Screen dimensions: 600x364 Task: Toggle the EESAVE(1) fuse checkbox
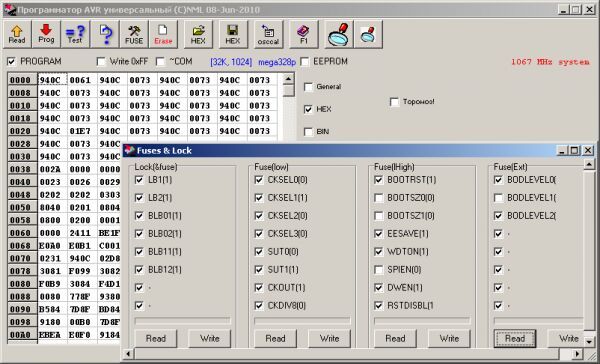(379, 233)
